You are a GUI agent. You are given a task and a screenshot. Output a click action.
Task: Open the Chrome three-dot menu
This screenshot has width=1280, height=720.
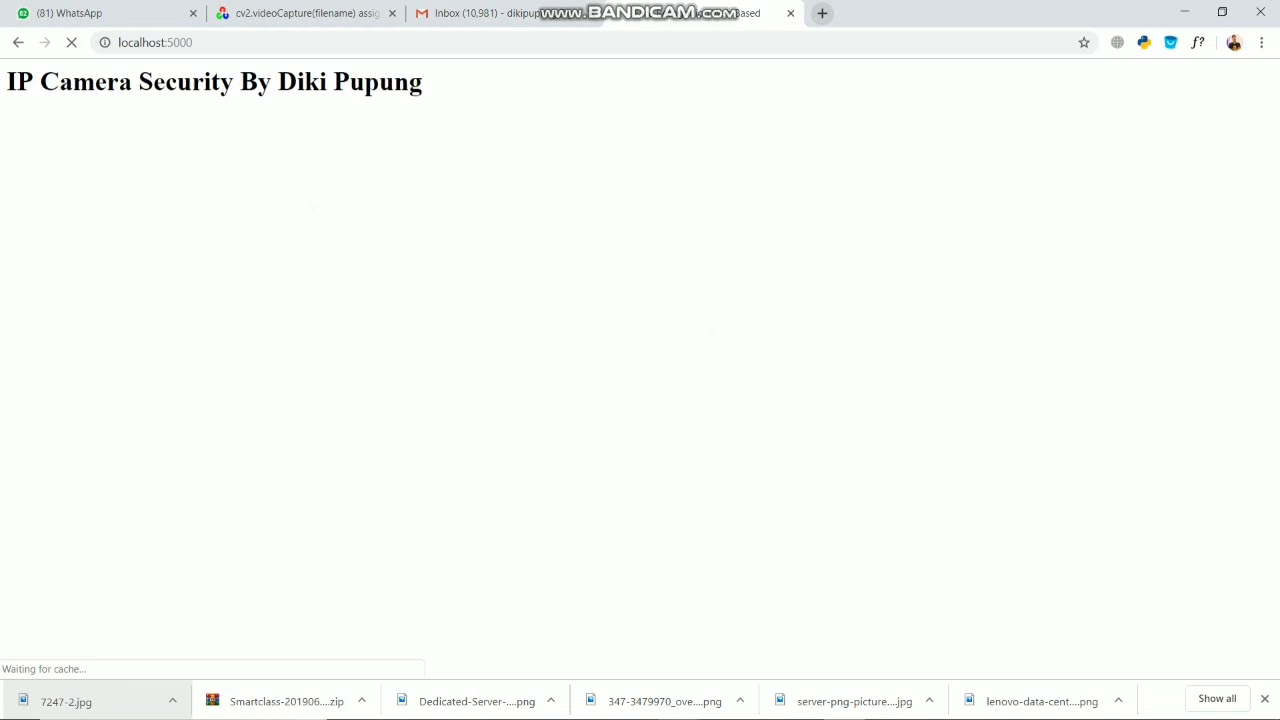(1262, 42)
